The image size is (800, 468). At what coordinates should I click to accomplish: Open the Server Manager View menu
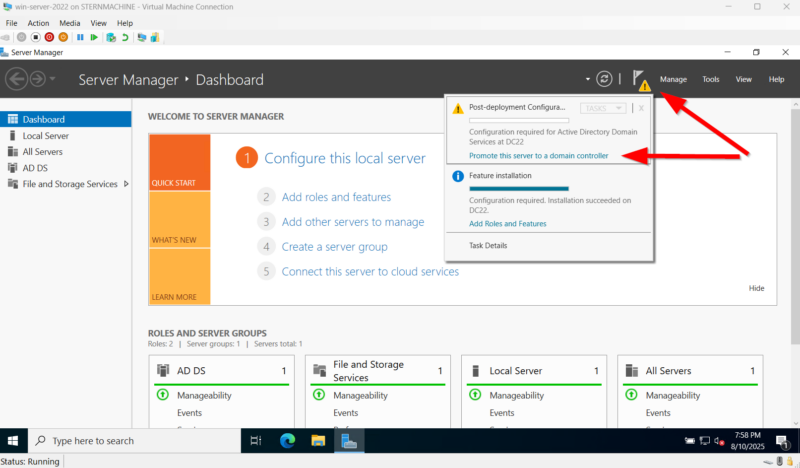click(x=743, y=79)
